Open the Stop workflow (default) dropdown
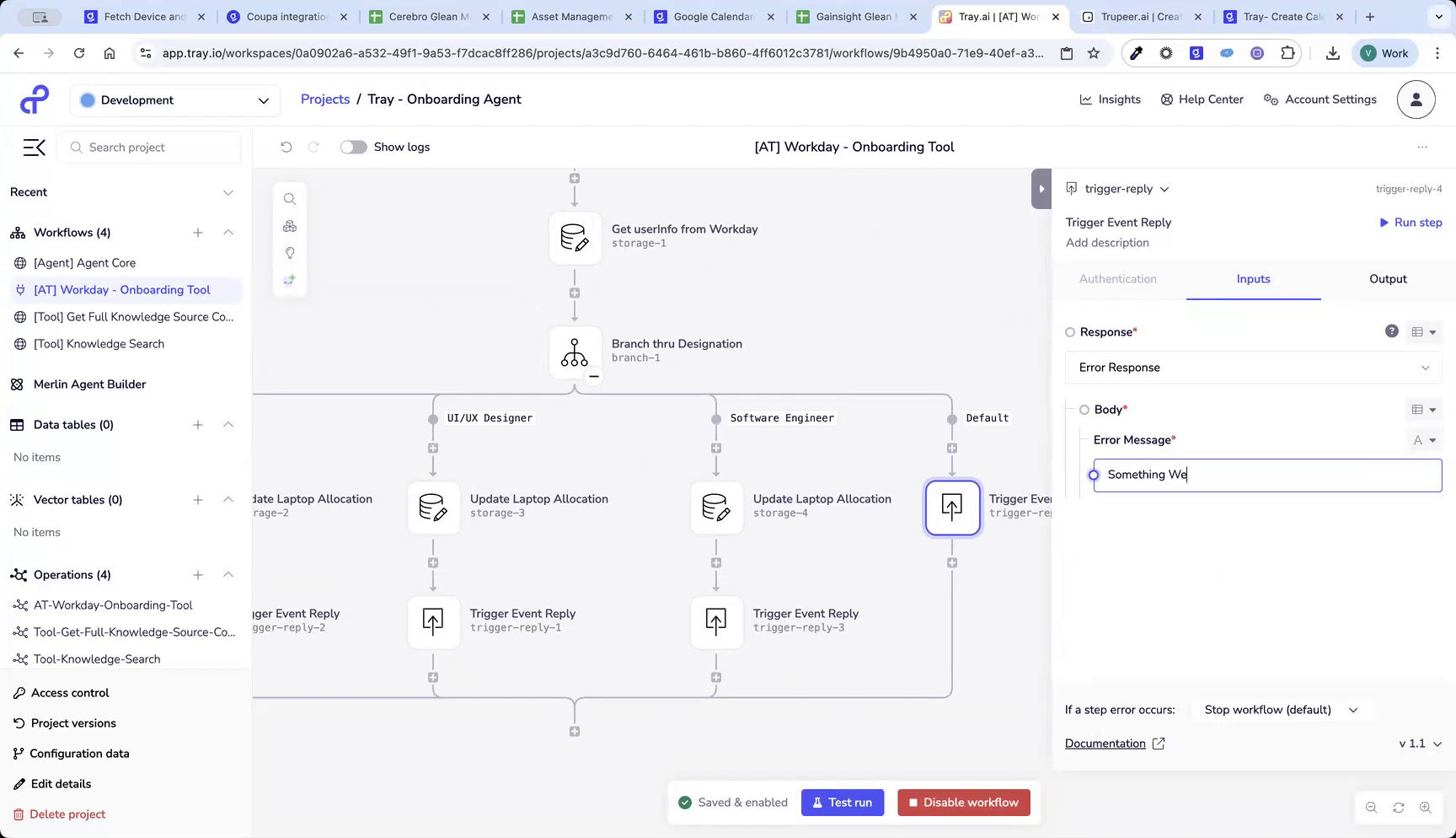The width and height of the screenshot is (1456, 838). point(1281,709)
